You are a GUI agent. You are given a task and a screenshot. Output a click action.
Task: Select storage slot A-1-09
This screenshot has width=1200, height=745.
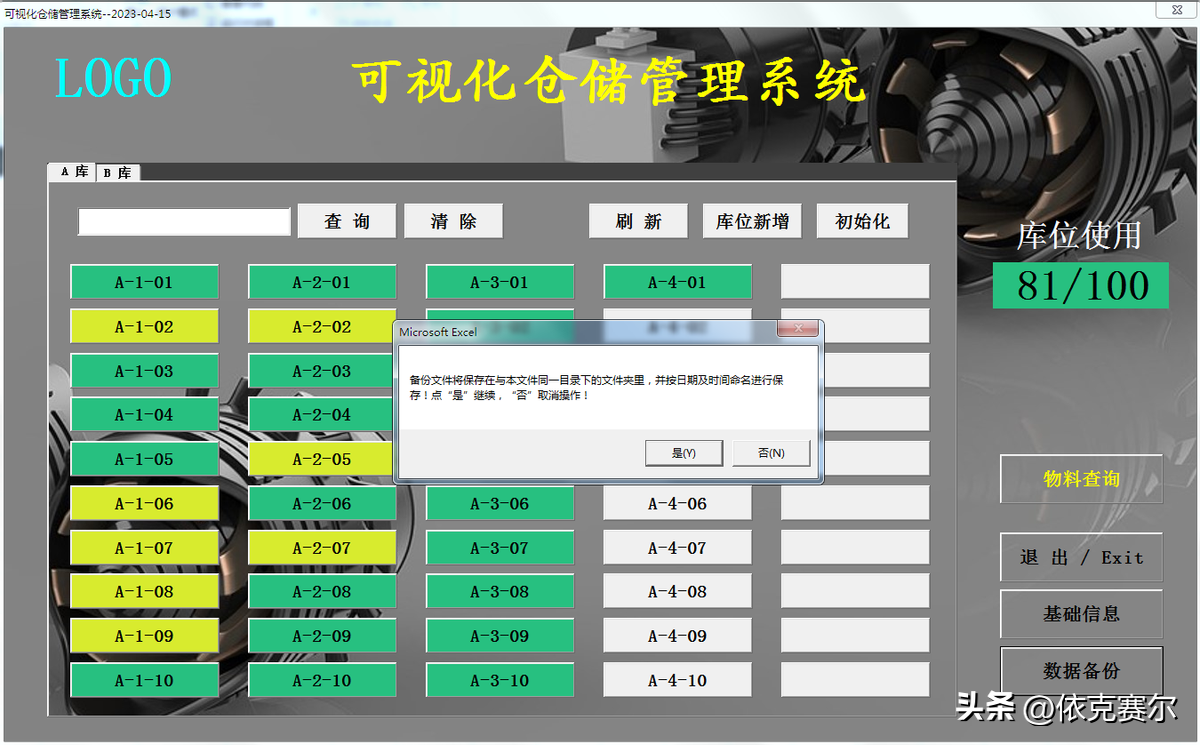point(144,635)
